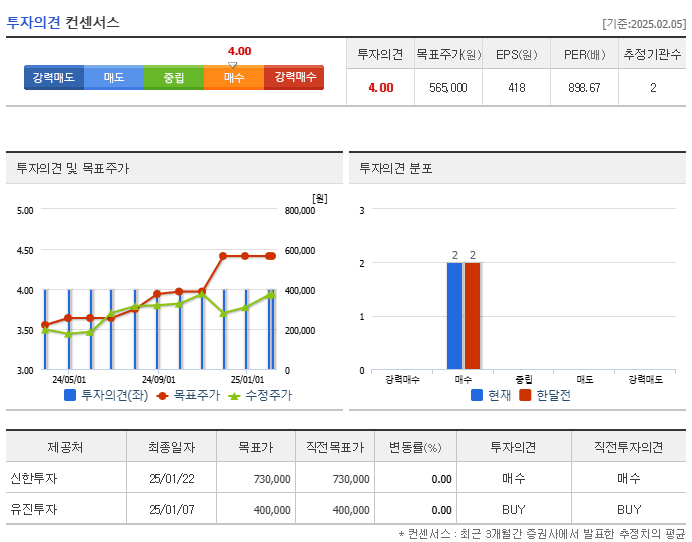692x542 pixels.
Task: Click the red 목표주가 legend marker
Action: (x=162, y=396)
